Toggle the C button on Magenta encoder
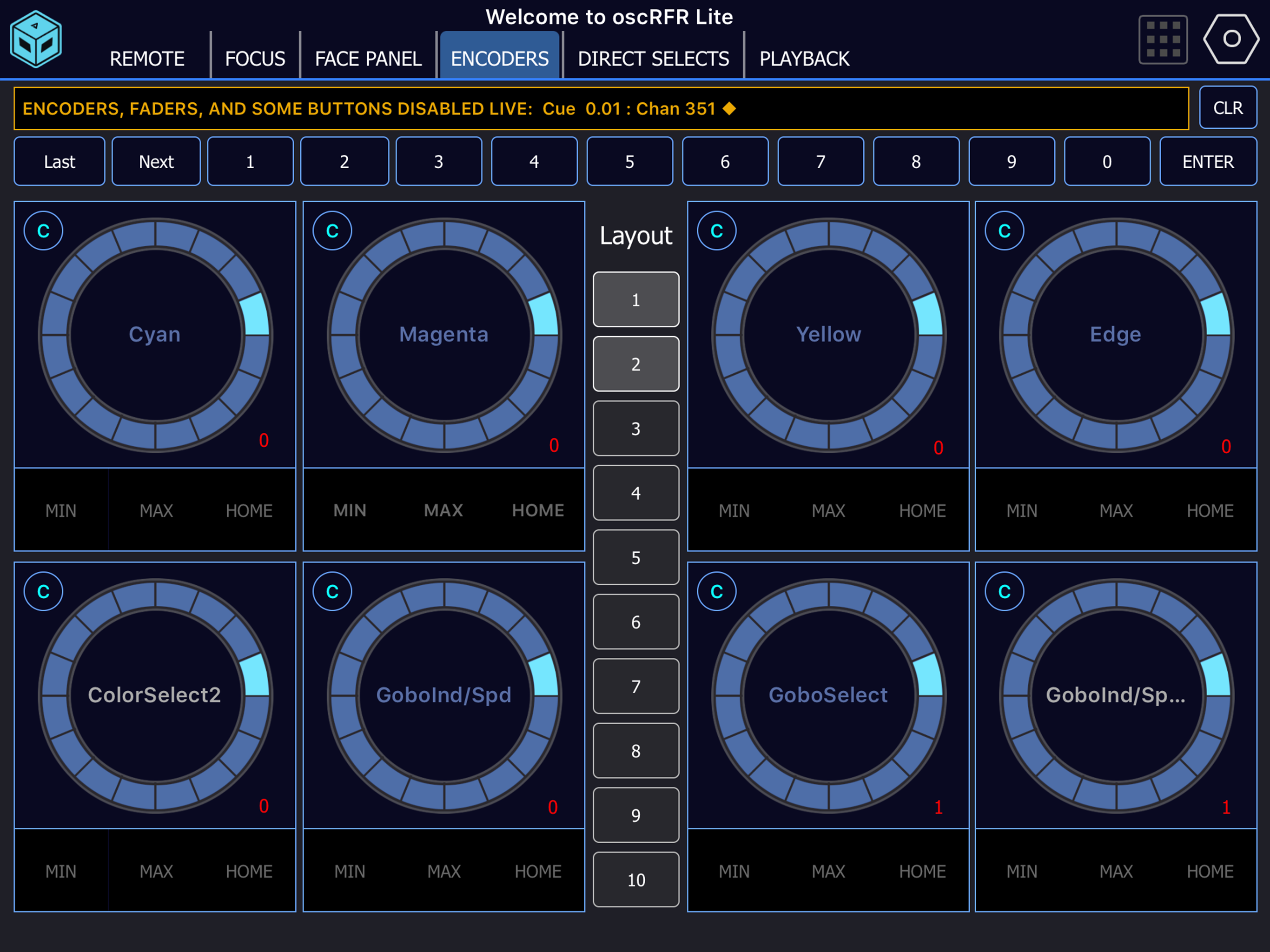Viewport: 1270px width, 952px height. (x=332, y=231)
